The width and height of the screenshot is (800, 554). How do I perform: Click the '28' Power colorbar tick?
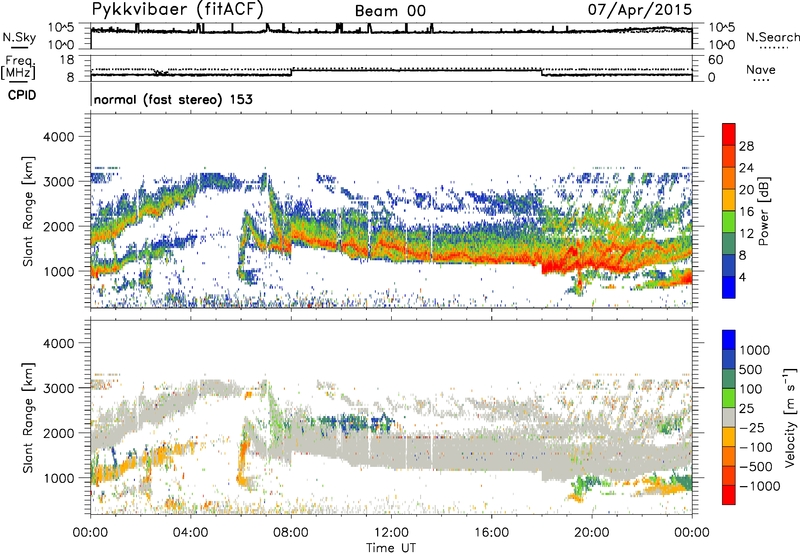coord(746,146)
